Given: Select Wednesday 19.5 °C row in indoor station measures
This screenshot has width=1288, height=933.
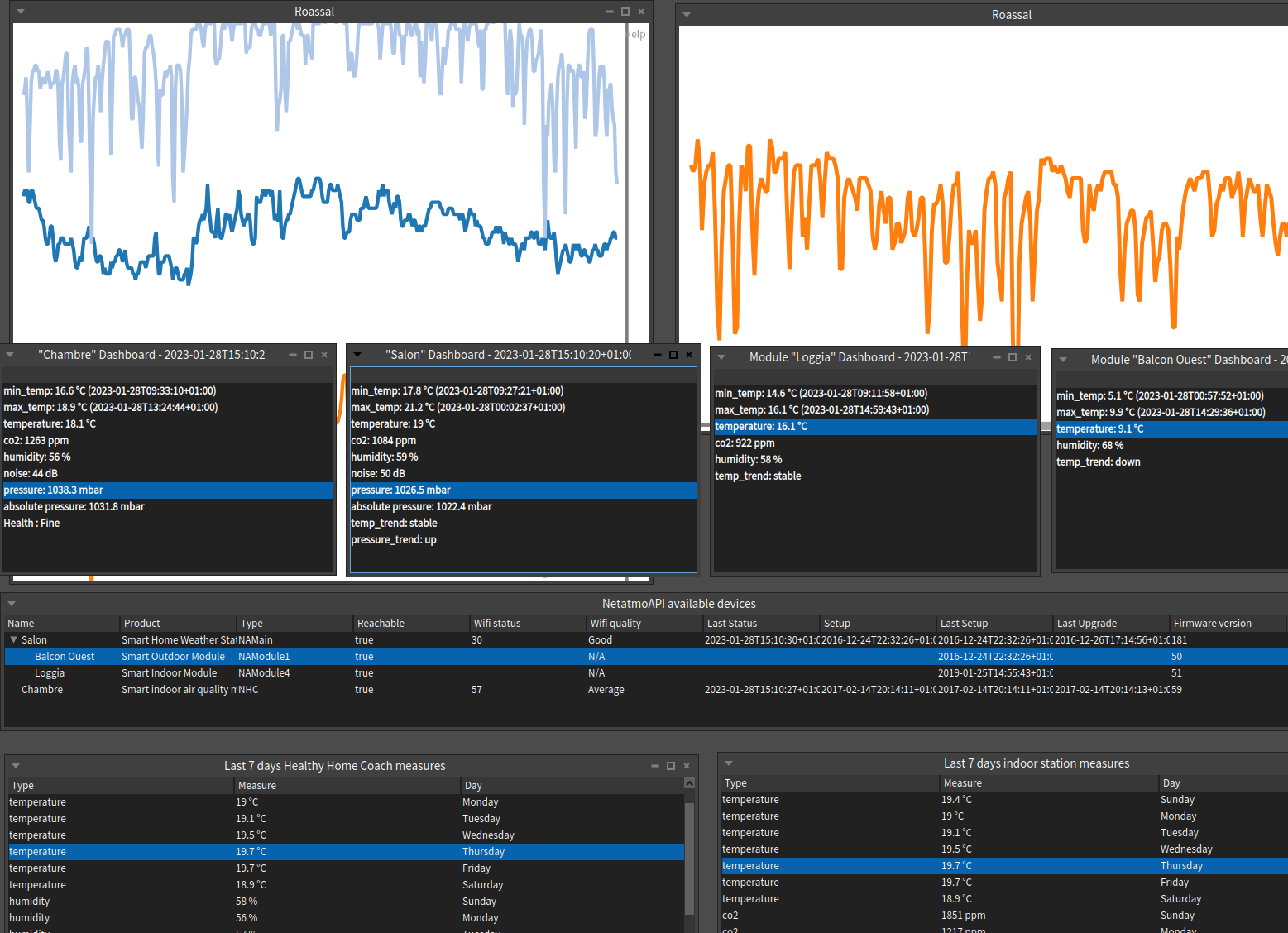Looking at the screenshot, I should point(1004,849).
